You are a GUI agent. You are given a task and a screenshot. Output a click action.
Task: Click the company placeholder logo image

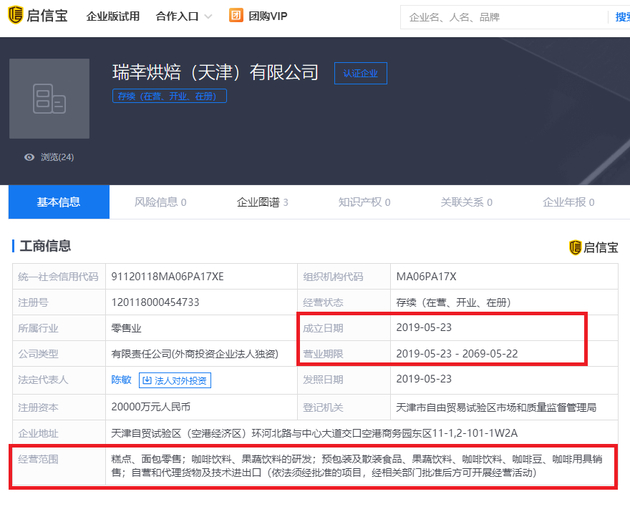tap(49, 98)
